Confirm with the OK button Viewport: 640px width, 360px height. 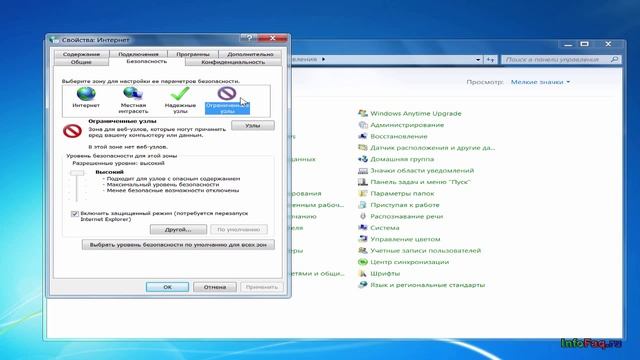pos(167,287)
